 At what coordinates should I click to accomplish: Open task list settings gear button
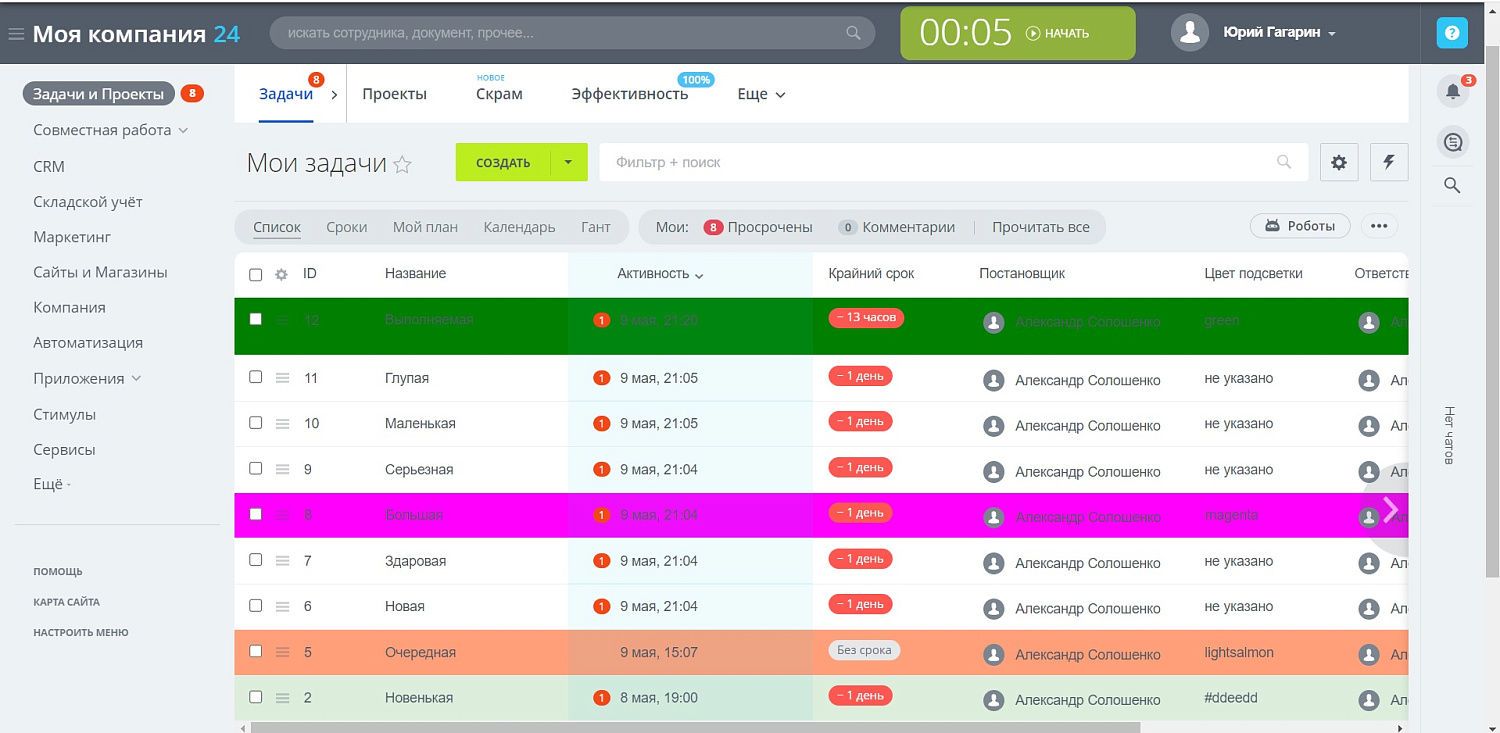coord(1339,162)
